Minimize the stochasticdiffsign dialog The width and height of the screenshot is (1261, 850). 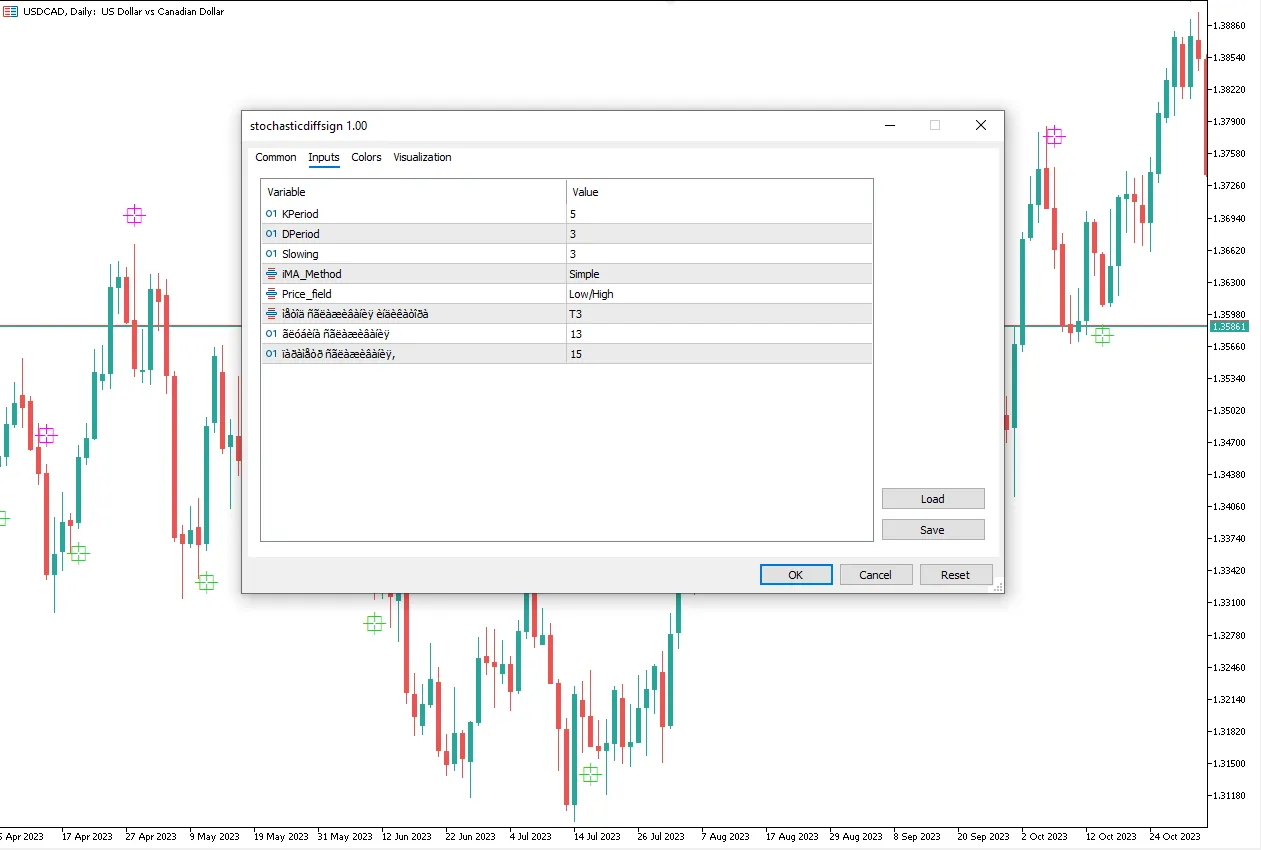click(x=889, y=125)
